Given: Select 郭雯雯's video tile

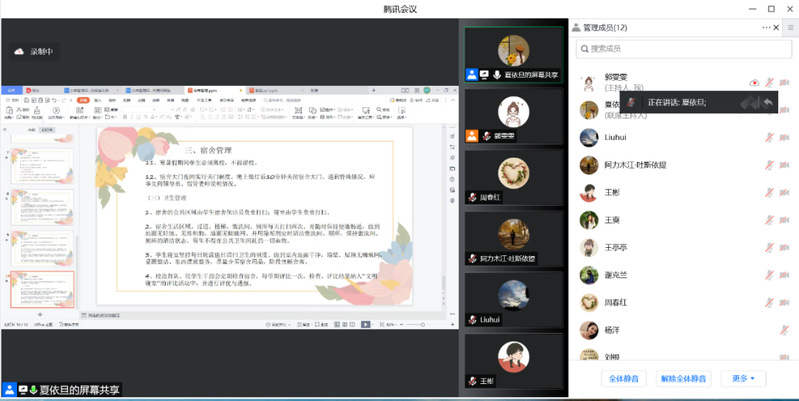Looking at the screenshot, I should pyautogui.click(x=513, y=116).
